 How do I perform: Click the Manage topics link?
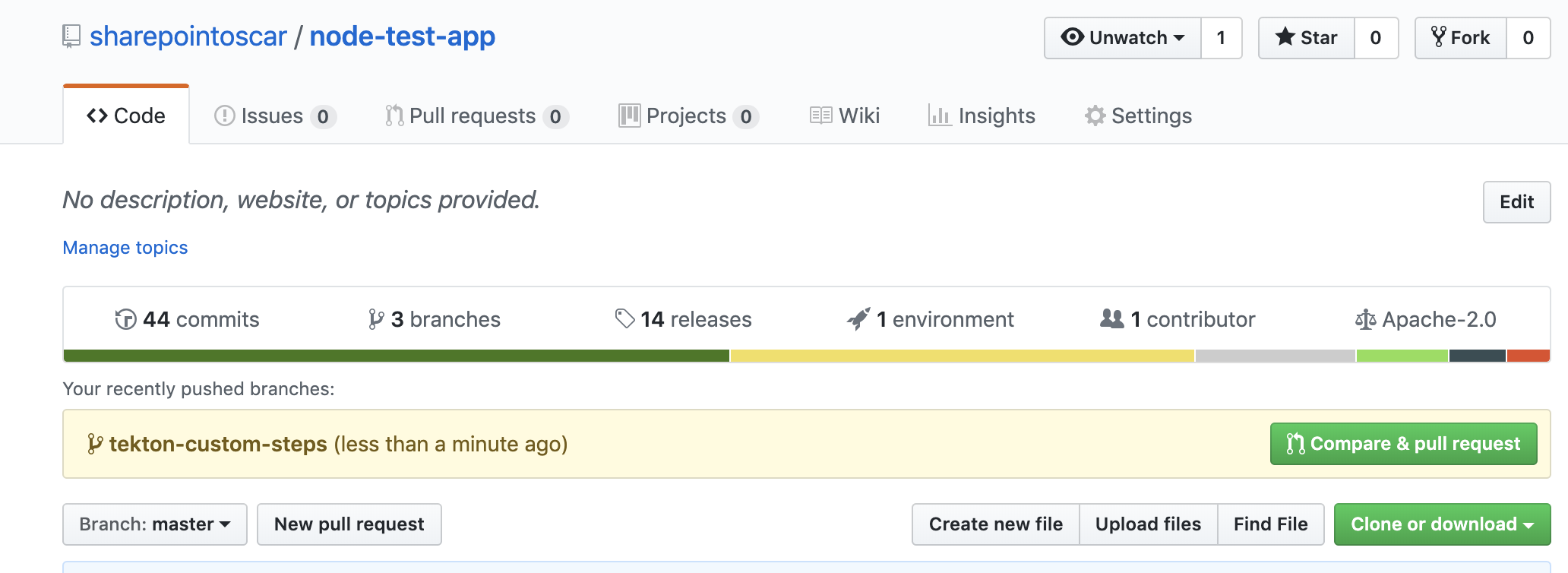125,248
